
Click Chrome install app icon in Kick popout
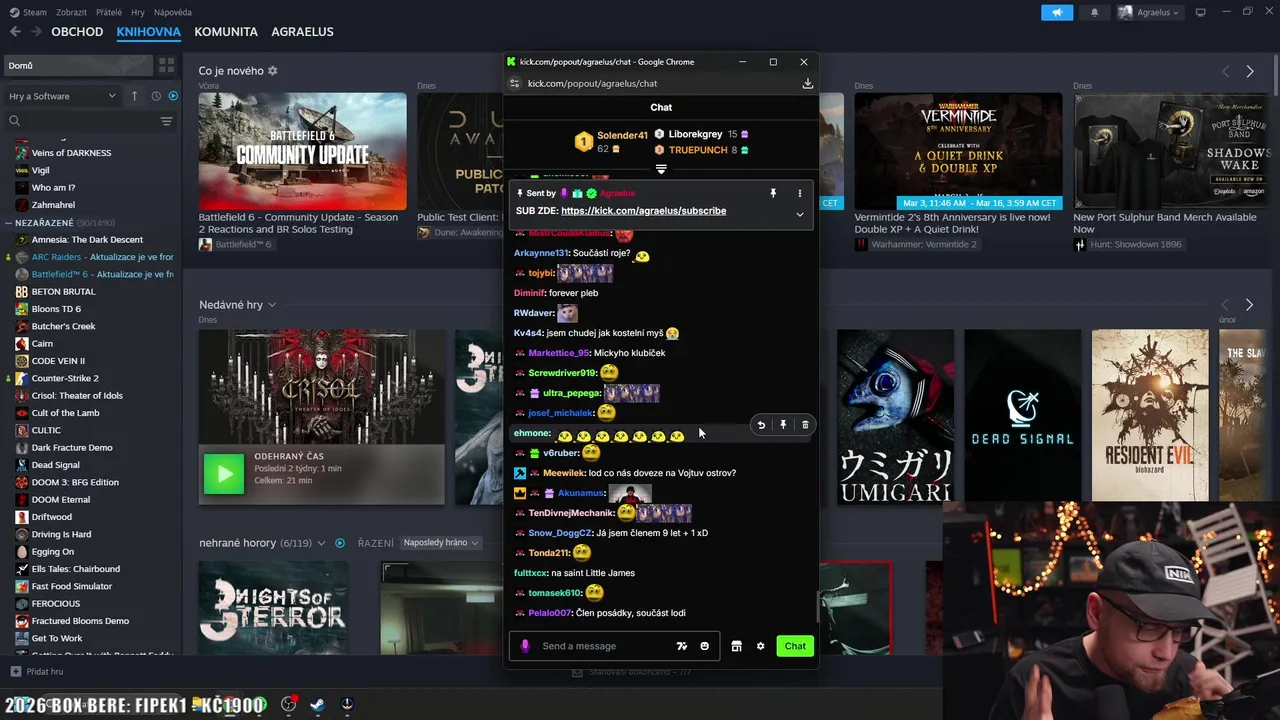[807, 84]
